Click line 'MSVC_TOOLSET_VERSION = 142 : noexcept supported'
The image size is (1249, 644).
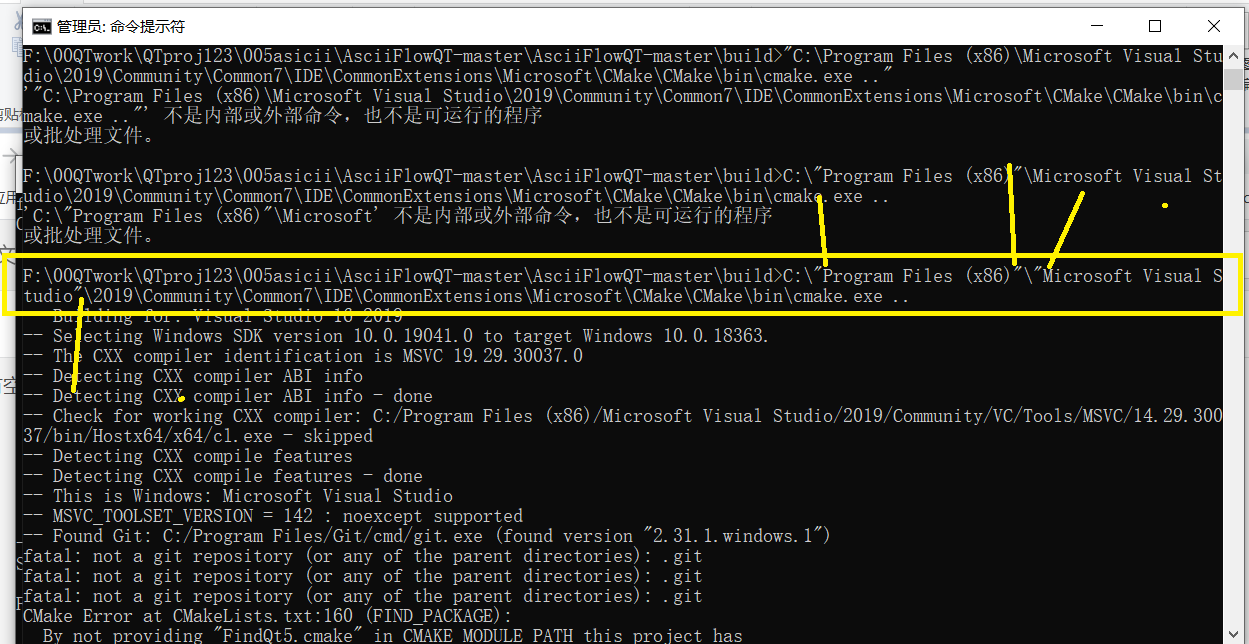tap(273, 516)
